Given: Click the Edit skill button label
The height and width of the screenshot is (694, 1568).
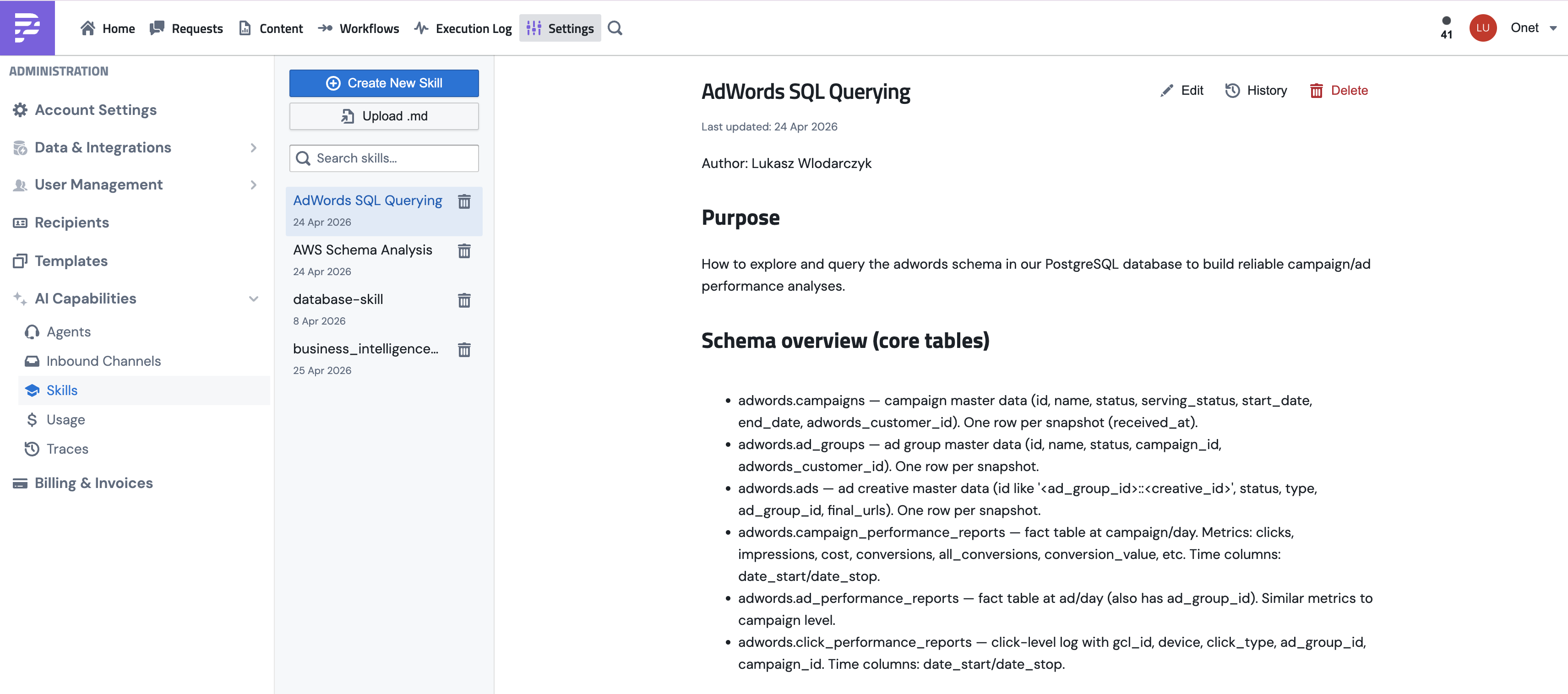Looking at the screenshot, I should [1192, 91].
